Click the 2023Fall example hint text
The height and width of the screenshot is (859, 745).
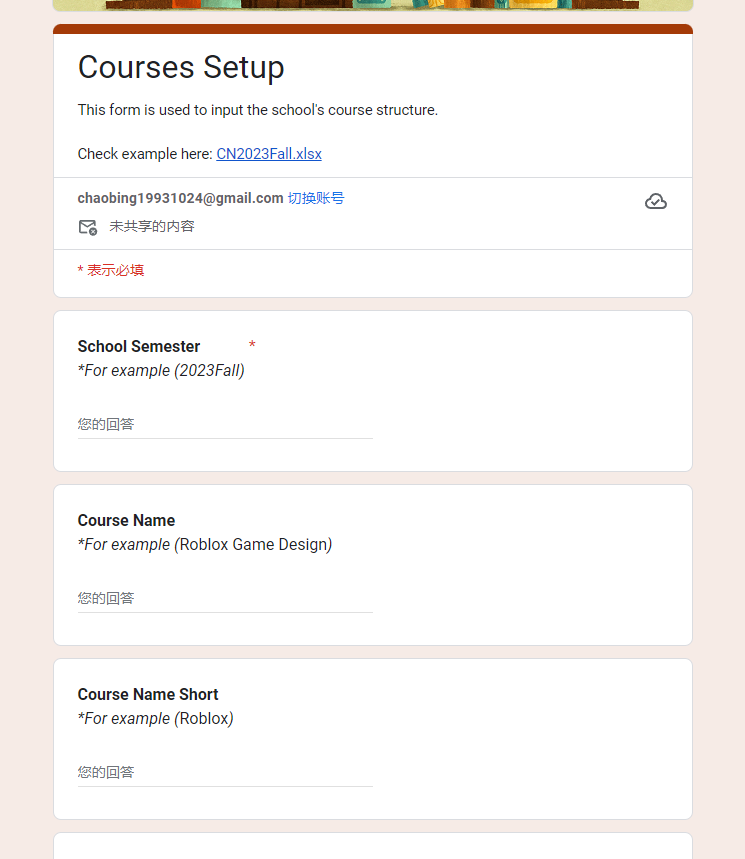161,370
